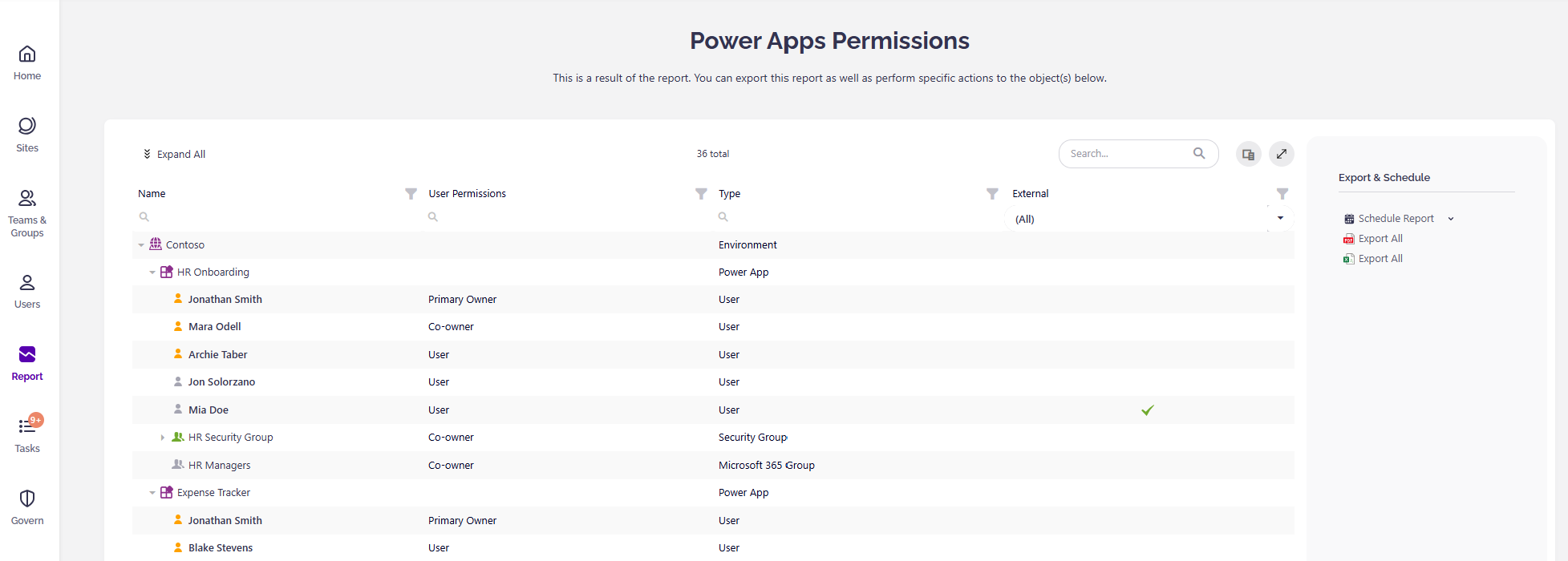Click the Name column search field
The width and height of the screenshot is (1568, 561).
pos(278,217)
